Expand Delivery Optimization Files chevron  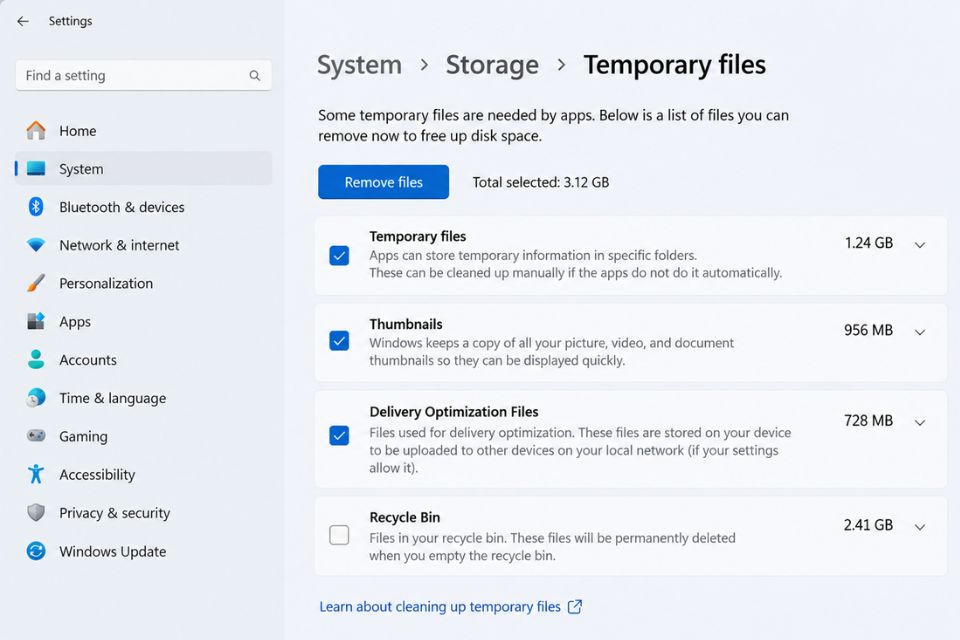pos(920,423)
